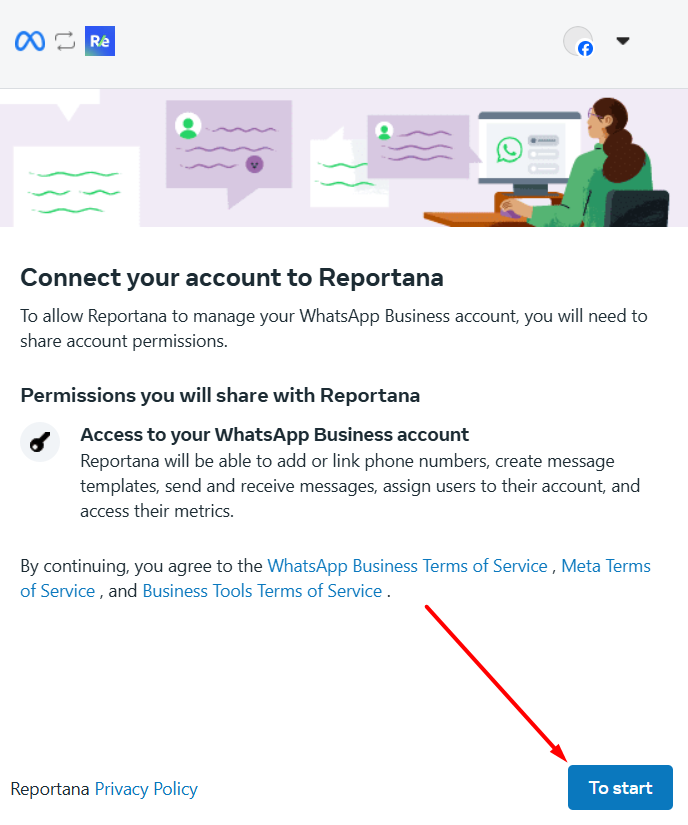The width and height of the screenshot is (688, 825).
Task: Click the purple smiley face in chat bubble
Action: (x=255, y=165)
